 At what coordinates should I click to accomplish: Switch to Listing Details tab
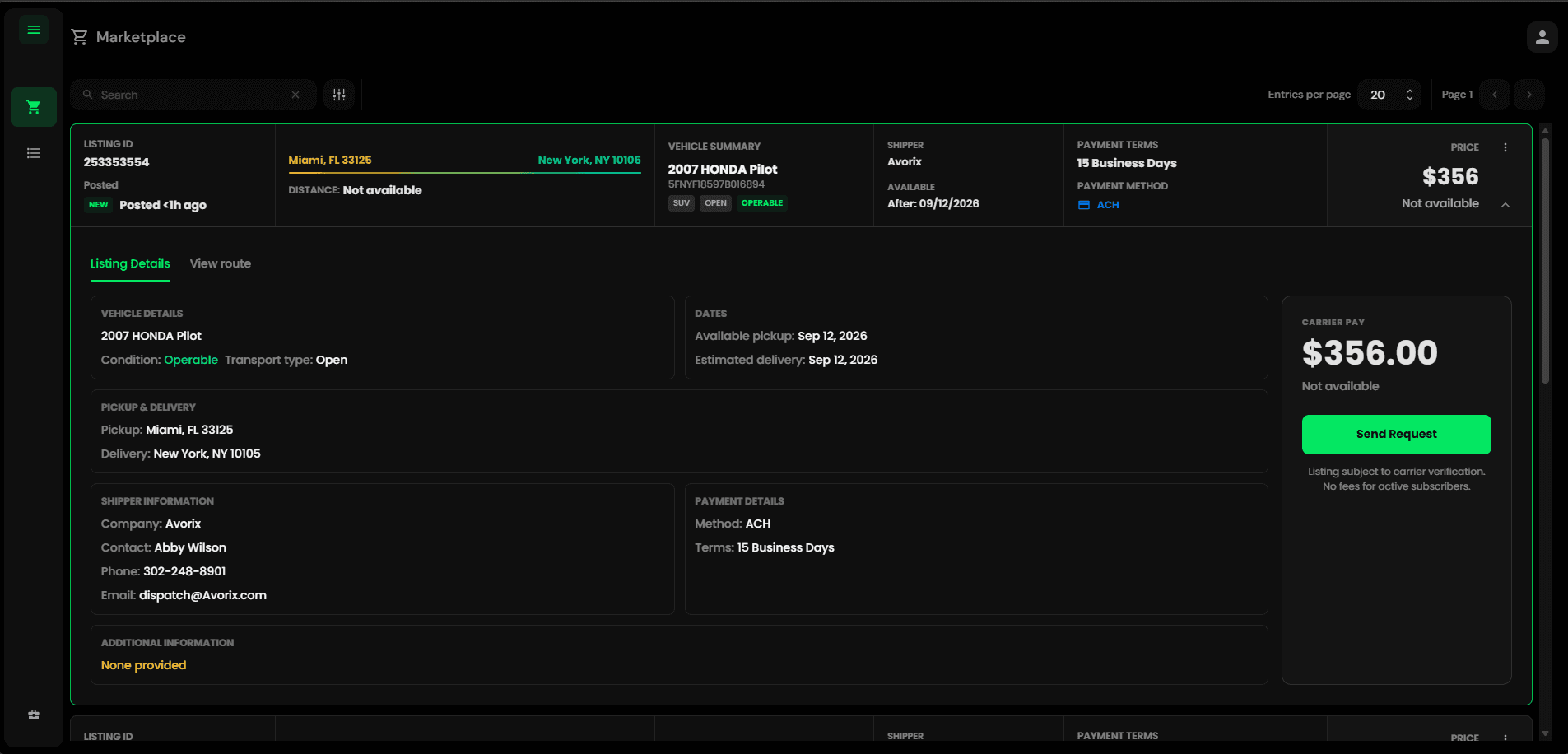coord(130,263)
